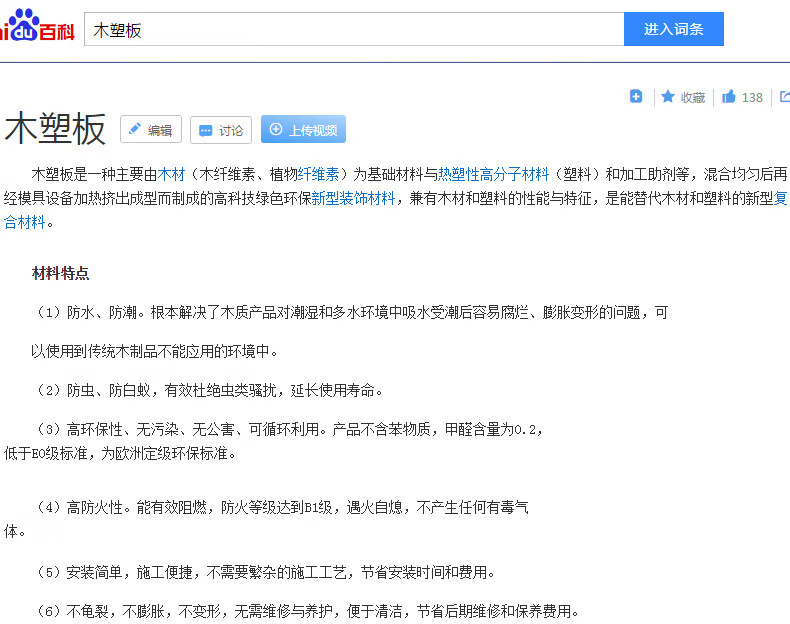790x624 pixels.
Task: Open the 热塑性高分子材料 link
Action: (x=493, y=174)
